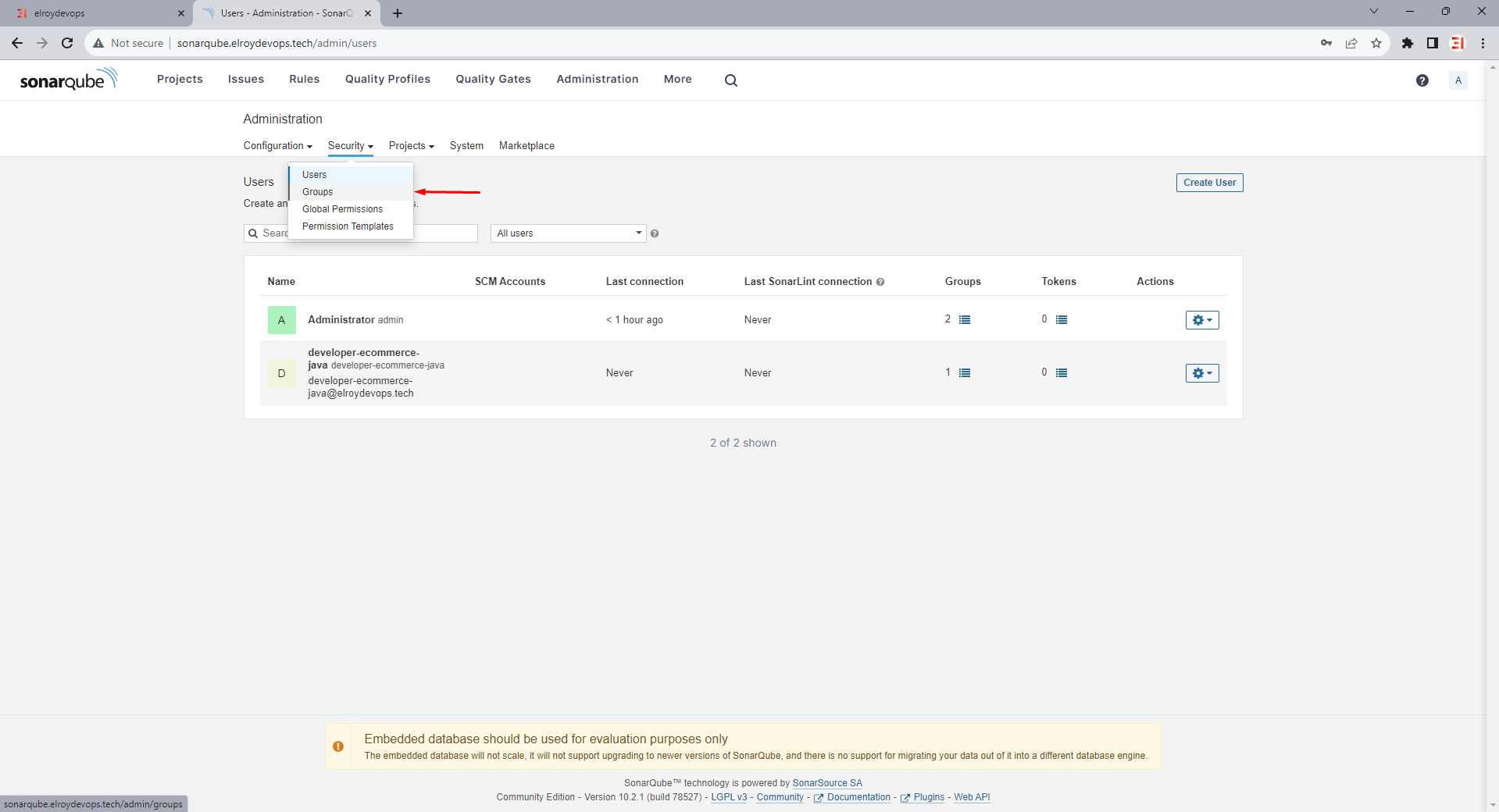This screenshot has height=812, width=1499.
Task: View Administrator's groups list icon
Action: 965,319
